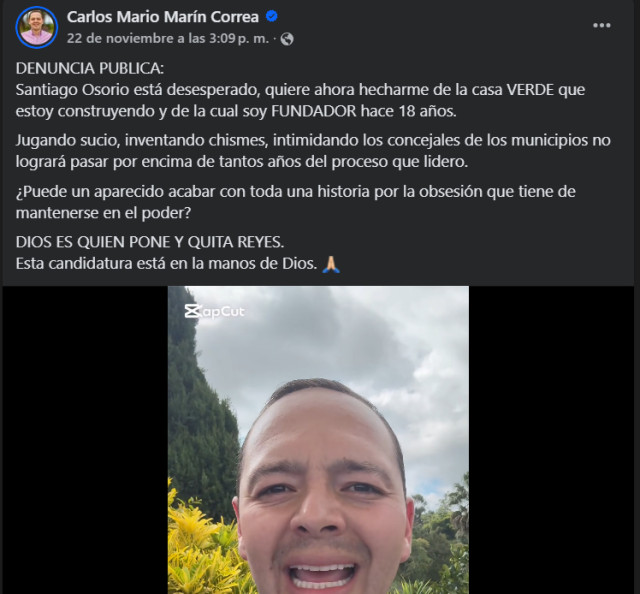Click the DENUNCIA PUBLICA heading text

click(x=90, y=68)
